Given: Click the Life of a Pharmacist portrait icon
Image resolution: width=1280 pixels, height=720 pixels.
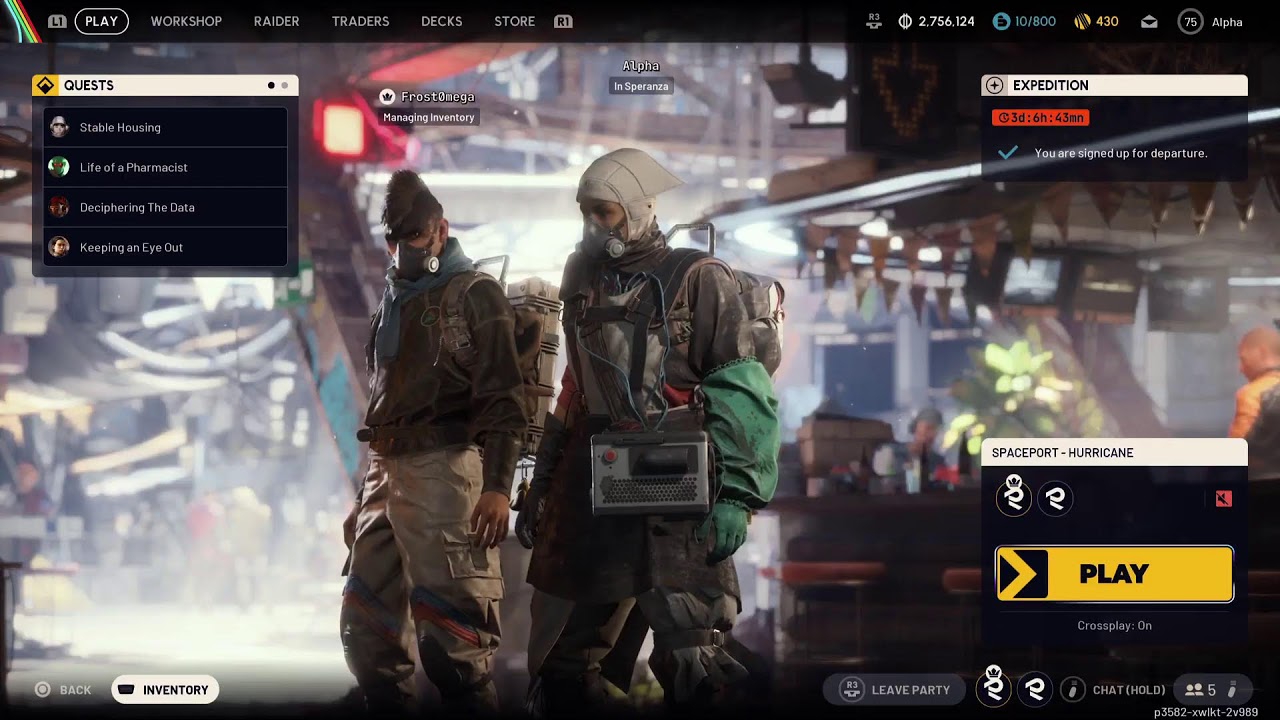Looking at the screenshot, I should pos(59,167).
